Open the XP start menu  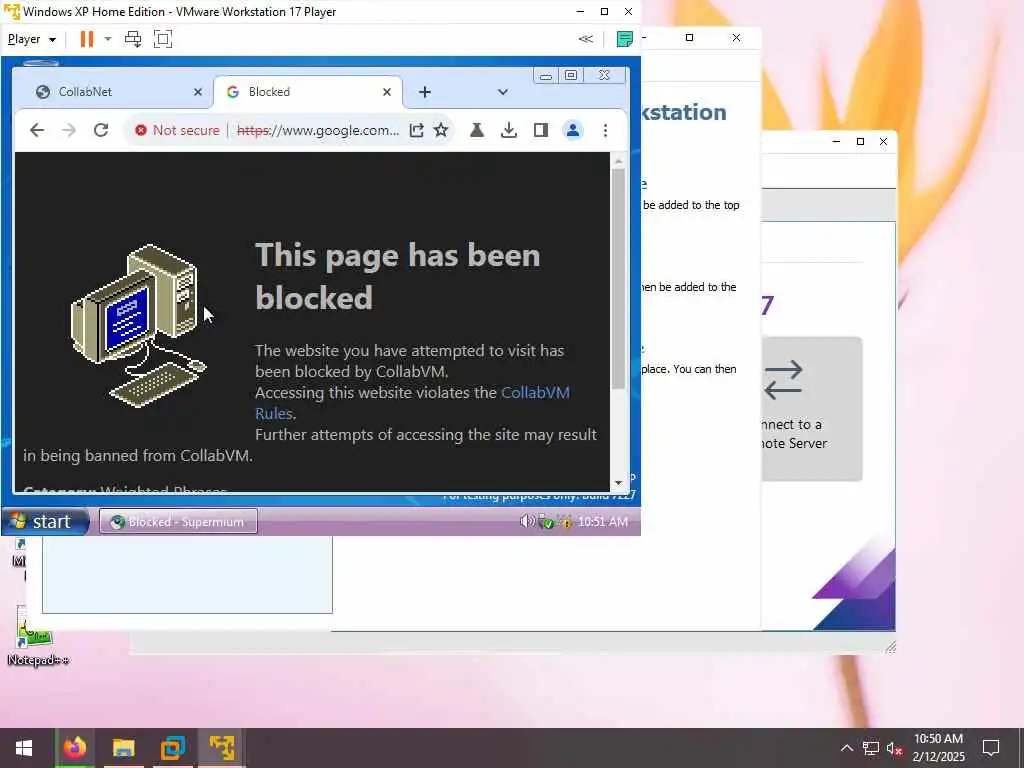pyautogui.click(x=44, y=521)
